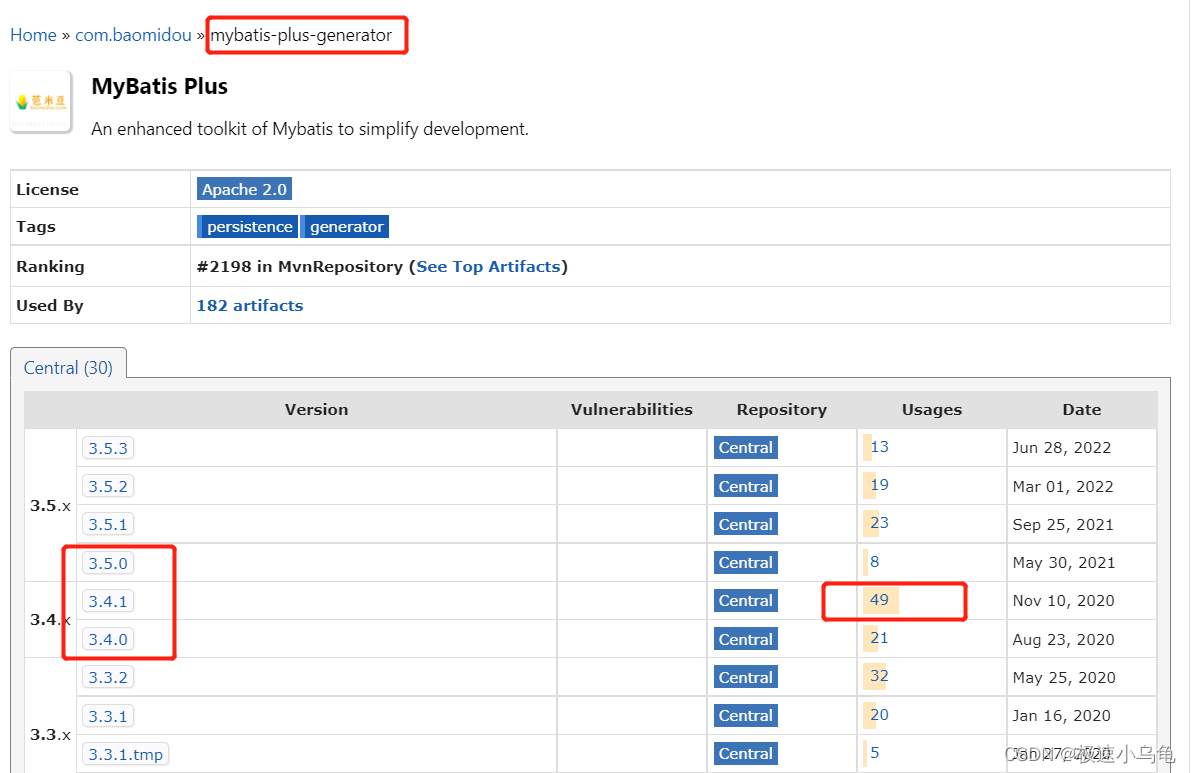The height and width of the screenshot is (773, 1191).
Task: View the 182 artifacts that use this library
Action: [249, 305]
